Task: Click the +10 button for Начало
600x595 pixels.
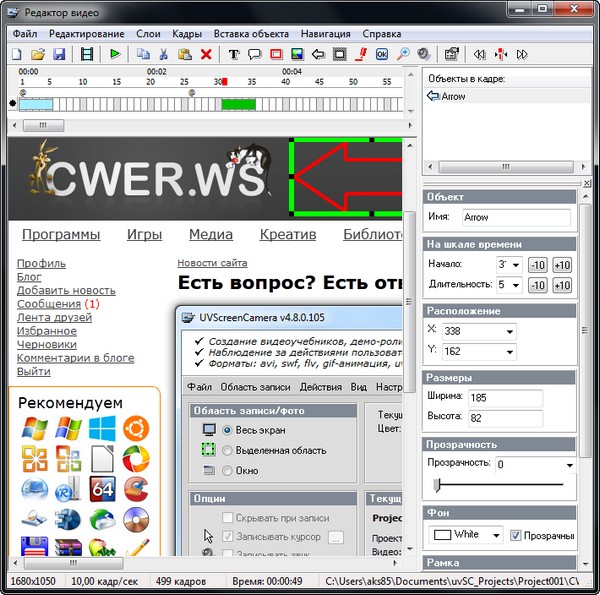Action: point(562,265)
